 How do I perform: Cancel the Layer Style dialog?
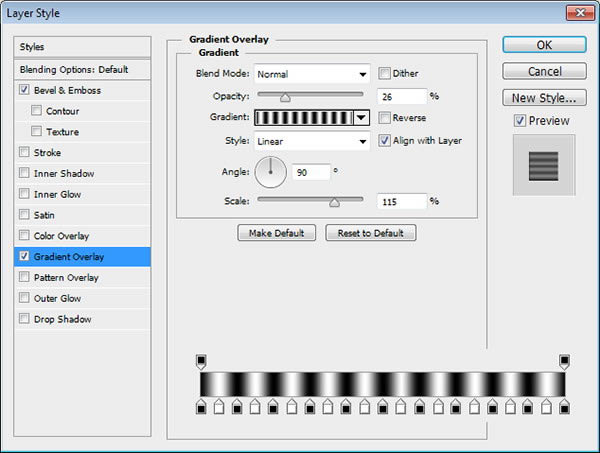544,71
